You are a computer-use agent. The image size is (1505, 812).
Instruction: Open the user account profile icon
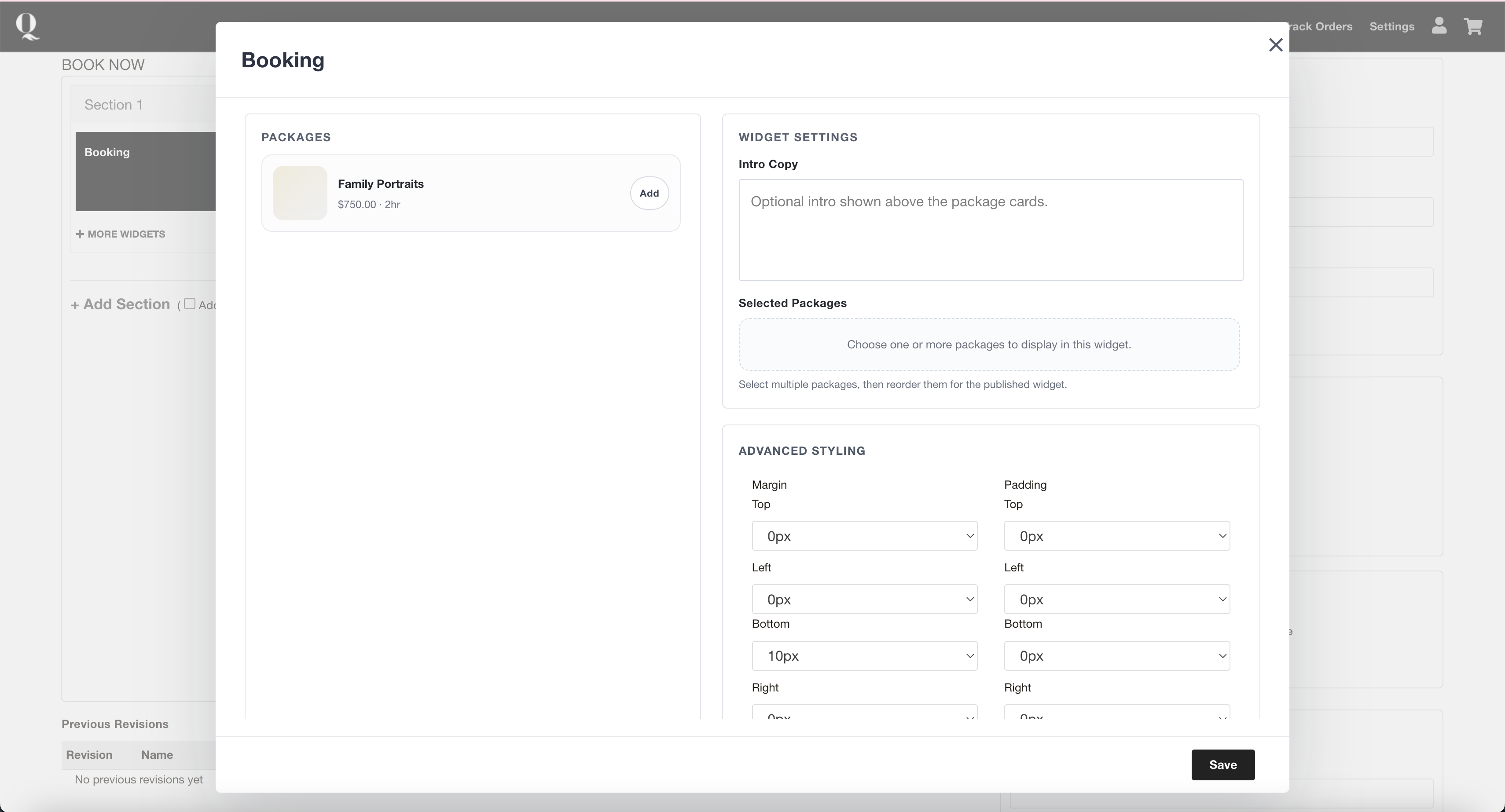click(1439, 26)
